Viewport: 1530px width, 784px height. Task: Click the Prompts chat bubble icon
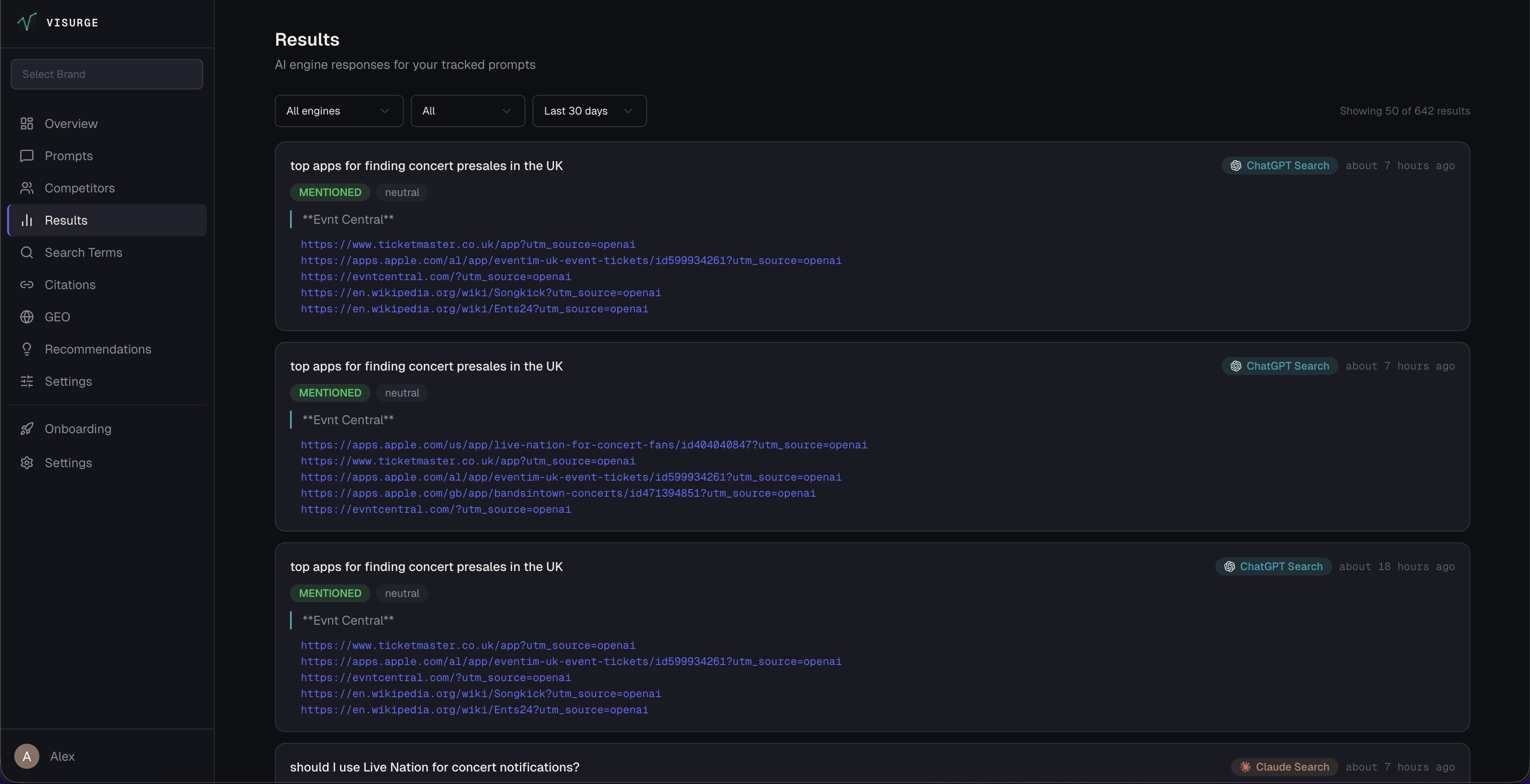(27, 156)
